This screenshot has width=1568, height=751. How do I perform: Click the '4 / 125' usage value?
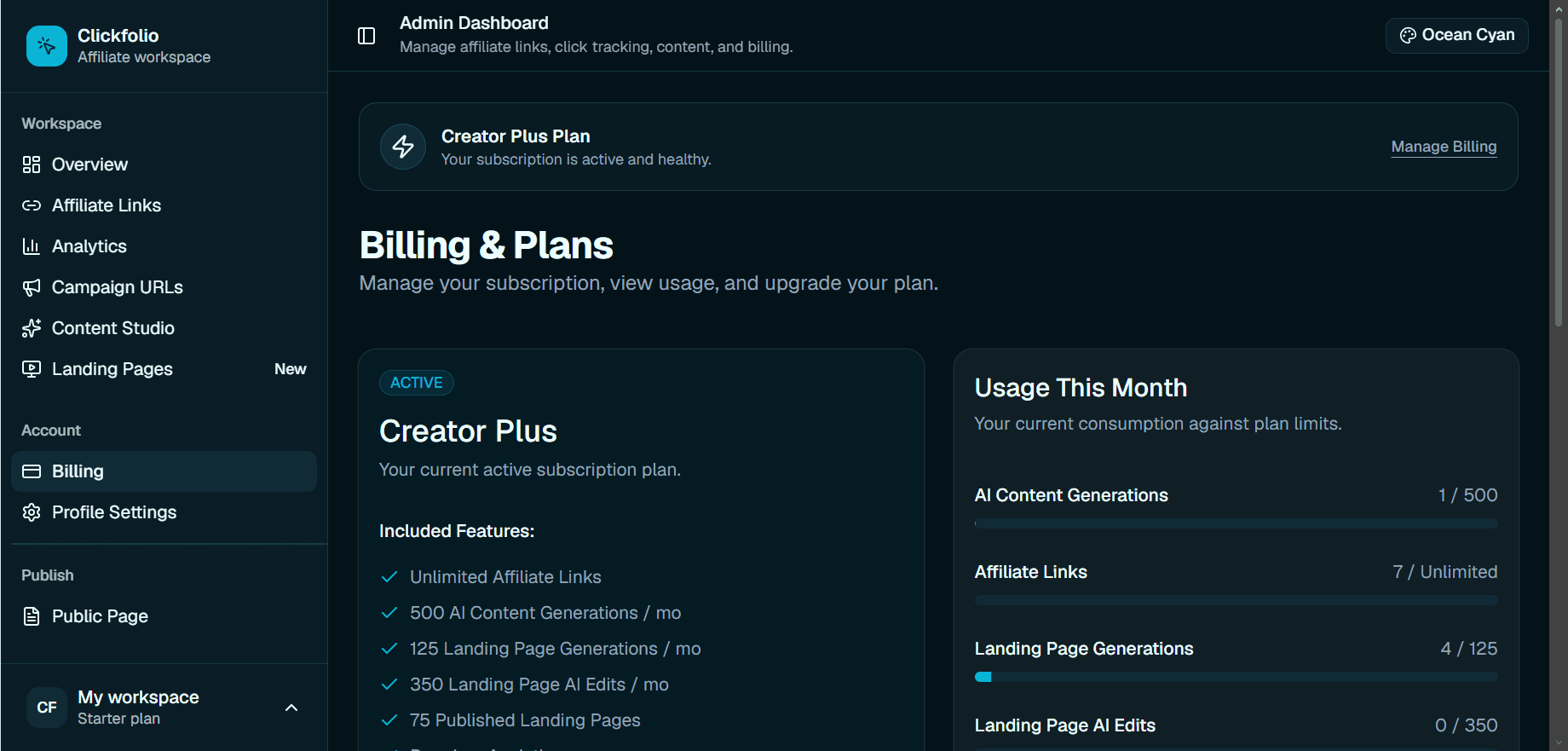pos(1468,649)
